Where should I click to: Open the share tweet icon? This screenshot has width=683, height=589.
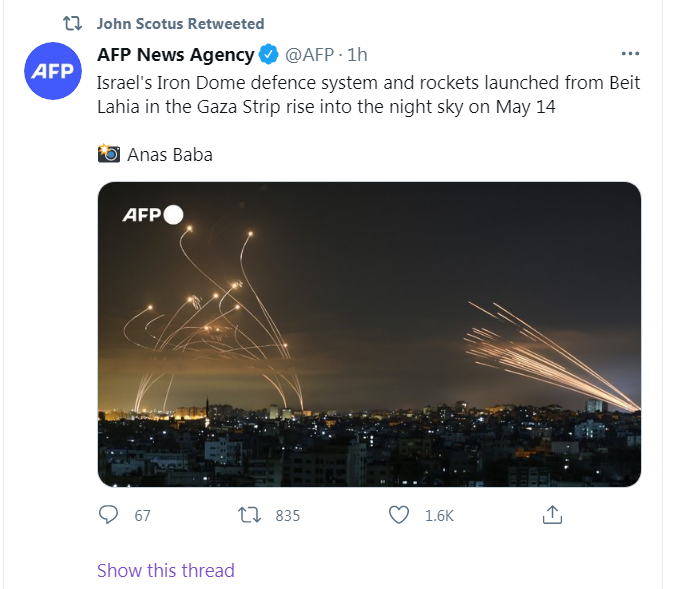552,515
